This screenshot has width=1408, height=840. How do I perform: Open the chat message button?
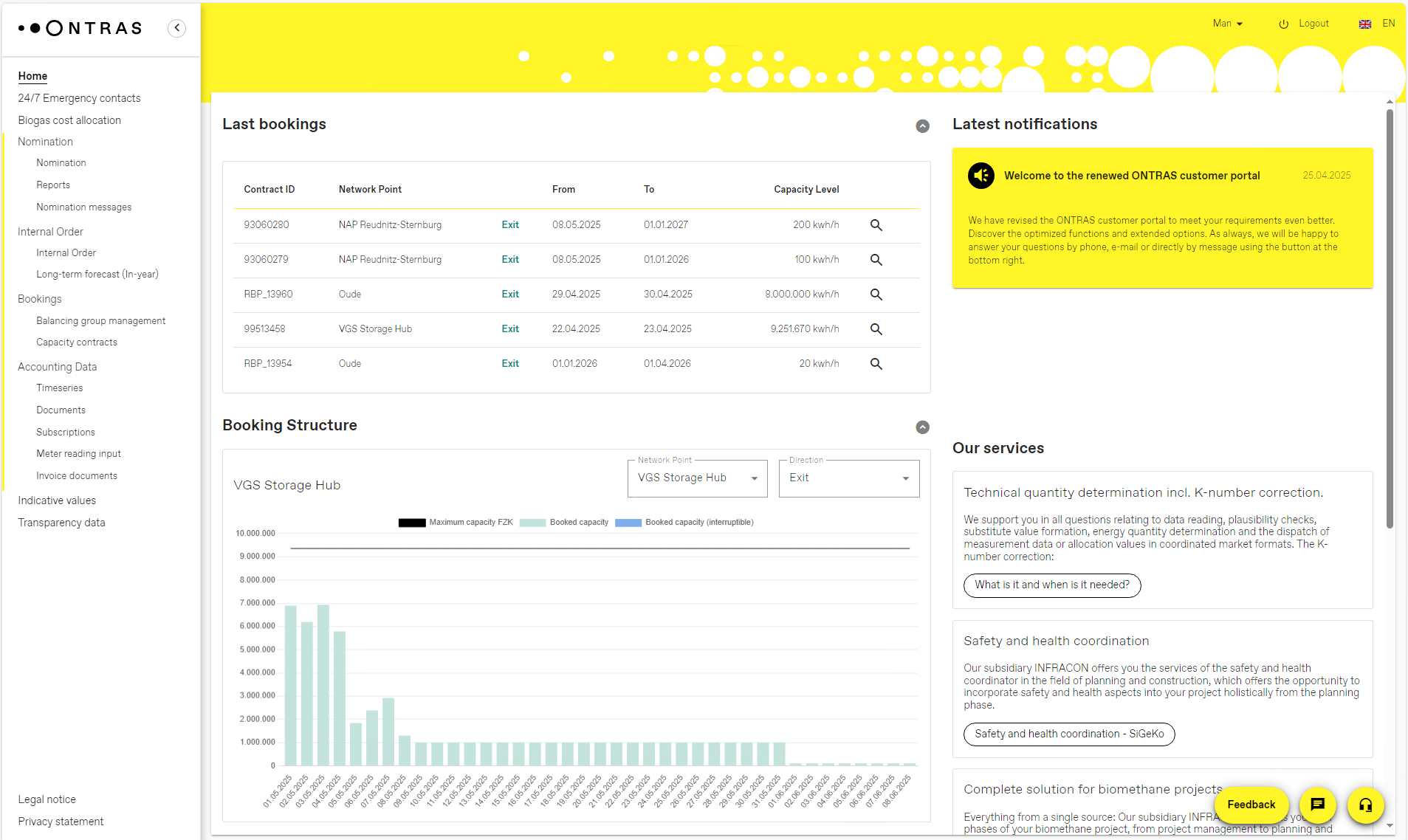point(1317,805)
